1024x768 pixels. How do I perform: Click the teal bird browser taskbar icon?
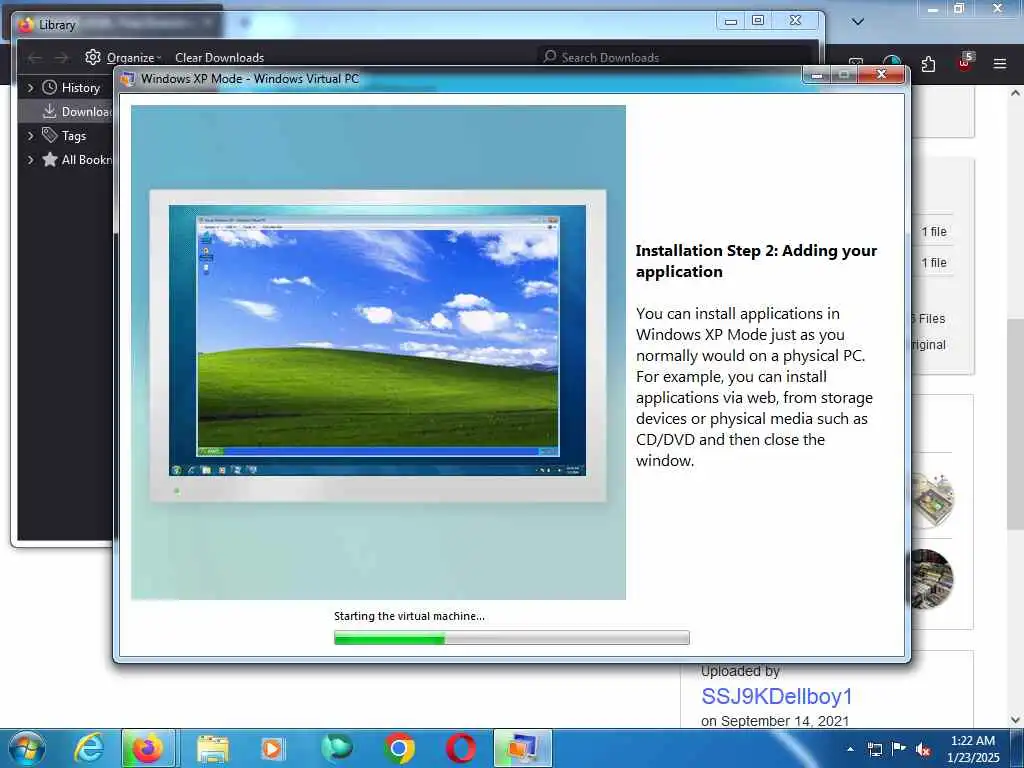coord(336,748)
